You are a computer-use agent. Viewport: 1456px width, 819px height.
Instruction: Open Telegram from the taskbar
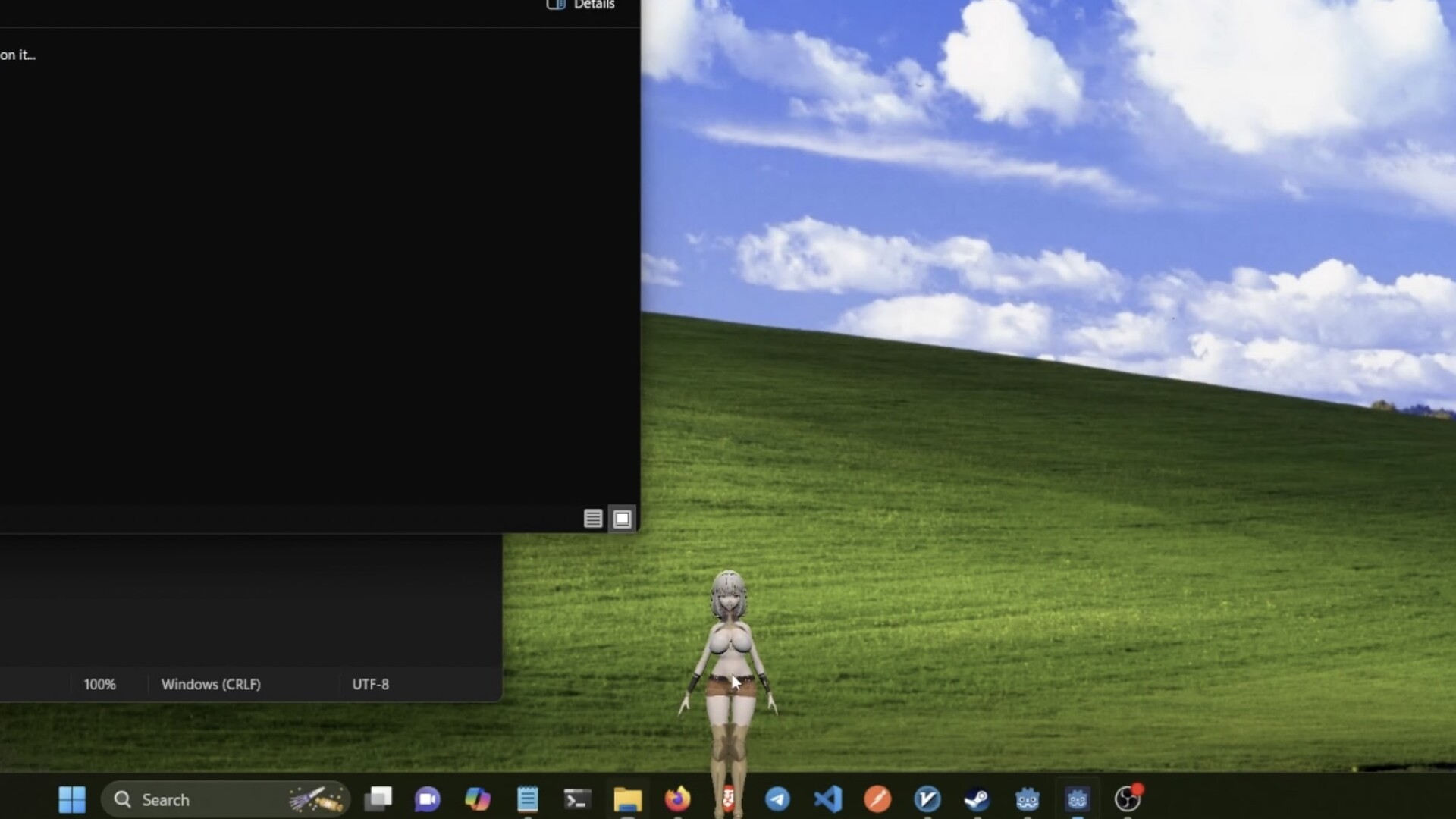(x=777, y=799)
